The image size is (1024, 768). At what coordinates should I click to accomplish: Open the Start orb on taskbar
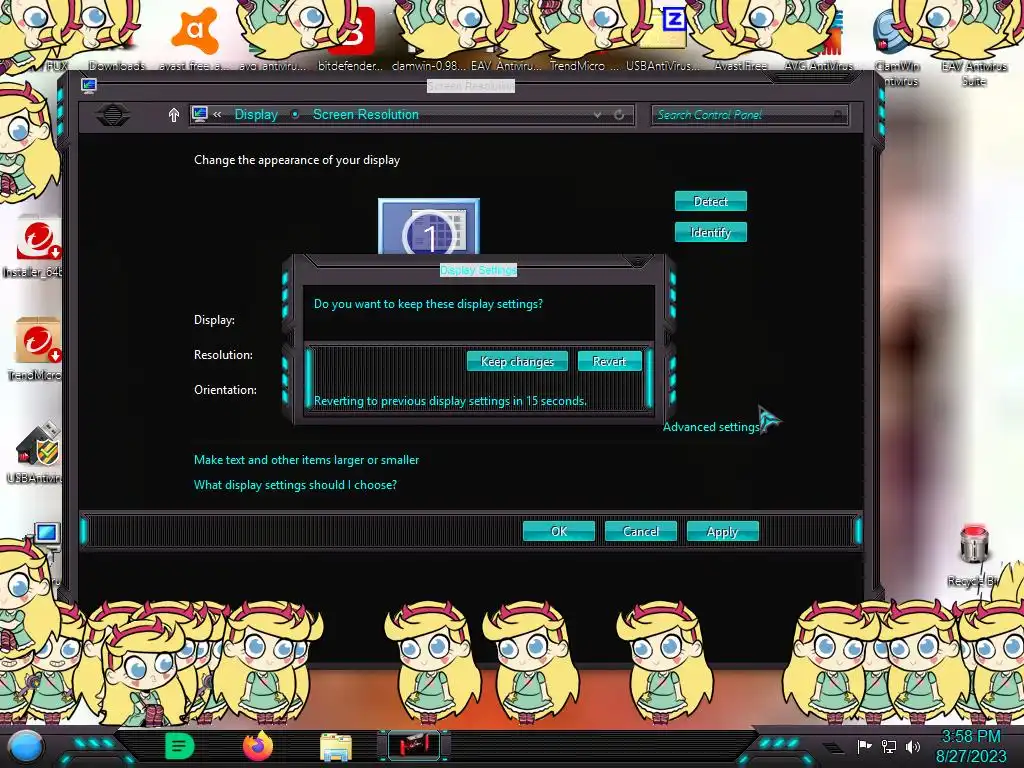pos(26,746)
